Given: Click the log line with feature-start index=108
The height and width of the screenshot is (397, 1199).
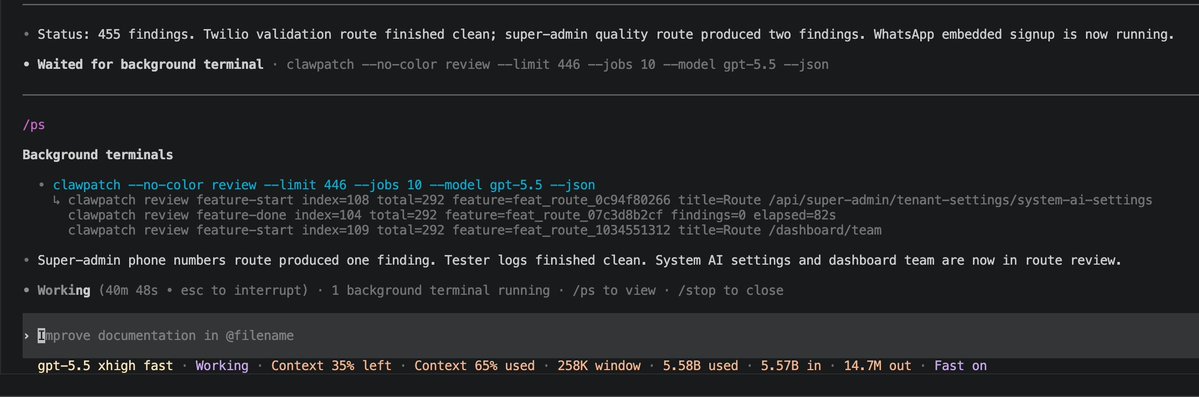Looking at the screenshot, I should 610,200.
